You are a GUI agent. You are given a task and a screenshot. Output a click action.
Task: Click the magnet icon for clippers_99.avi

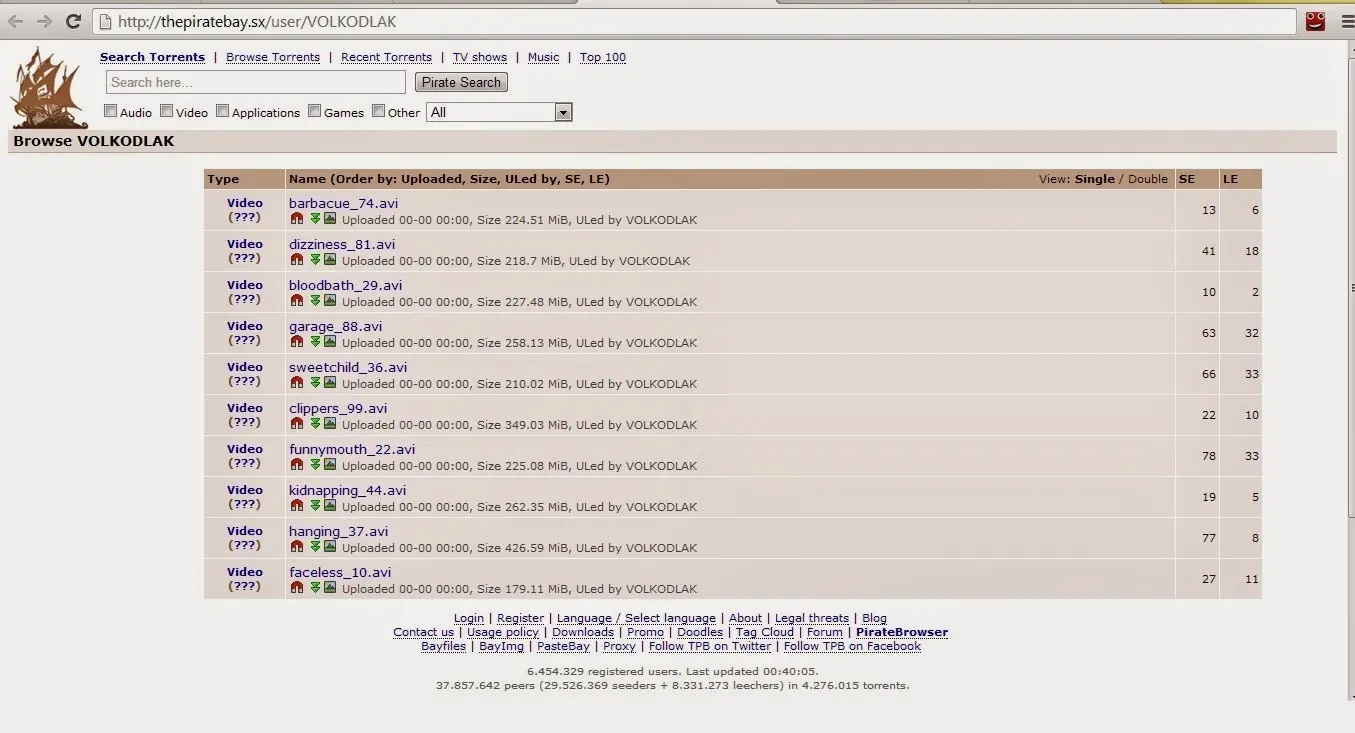(x=296, y=423)
